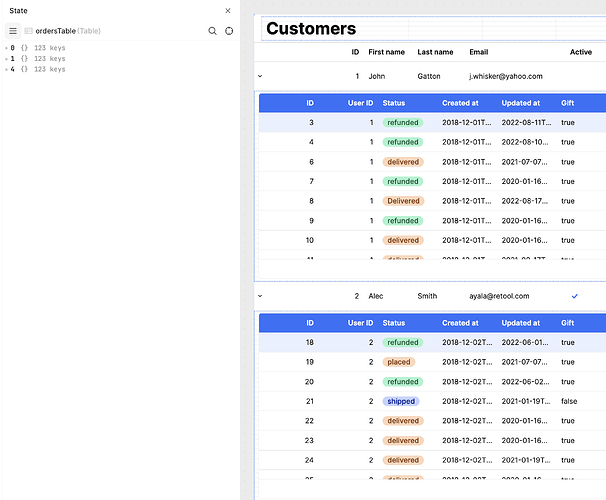Screen dimensions: 606x500
Task: Expand state key 1
Action: 5,58
